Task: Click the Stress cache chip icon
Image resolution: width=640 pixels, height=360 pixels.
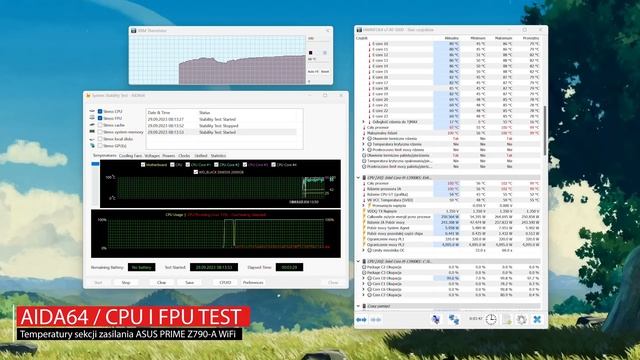Action: click(x=92, y=125)
